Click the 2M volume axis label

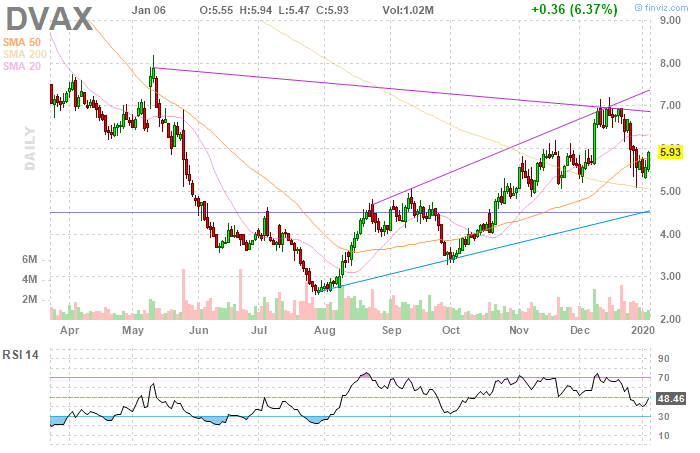[x=29, y=300]
